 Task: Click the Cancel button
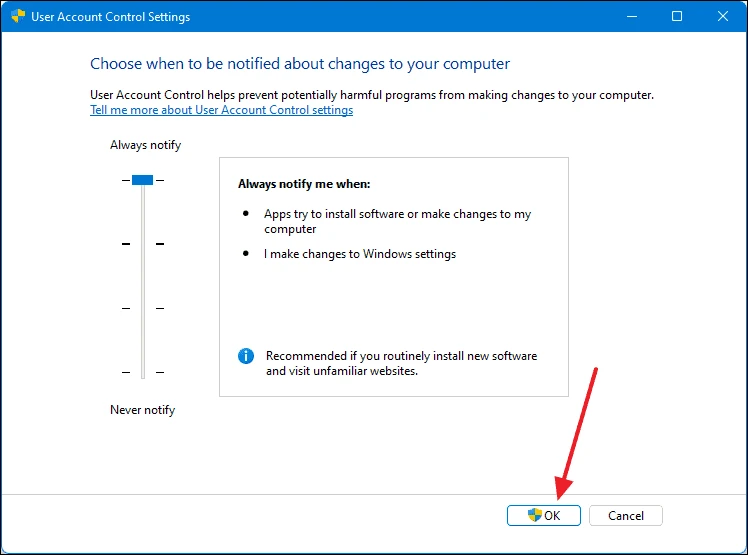625,515
